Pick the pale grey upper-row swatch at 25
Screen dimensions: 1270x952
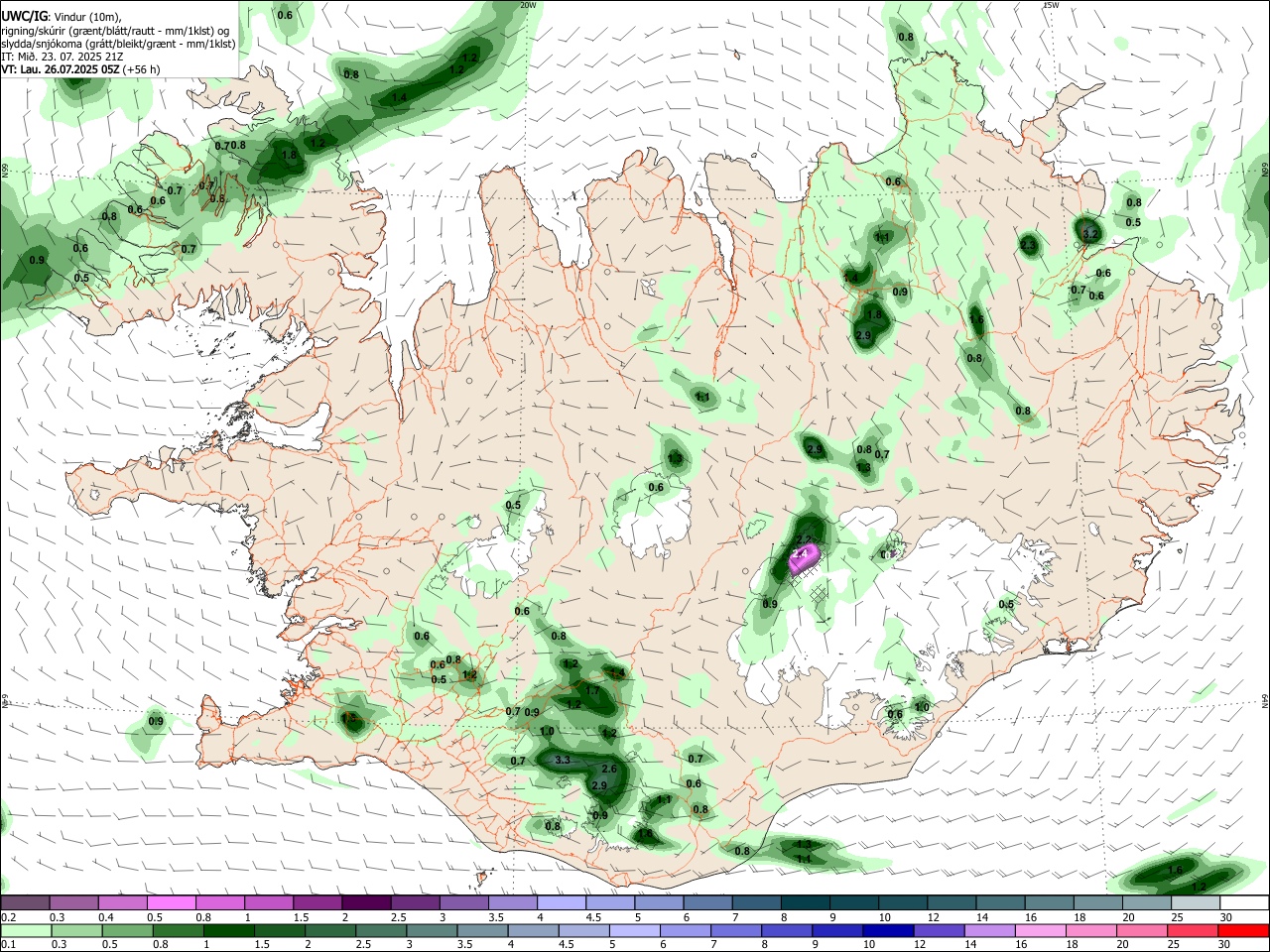(1197, 902)
